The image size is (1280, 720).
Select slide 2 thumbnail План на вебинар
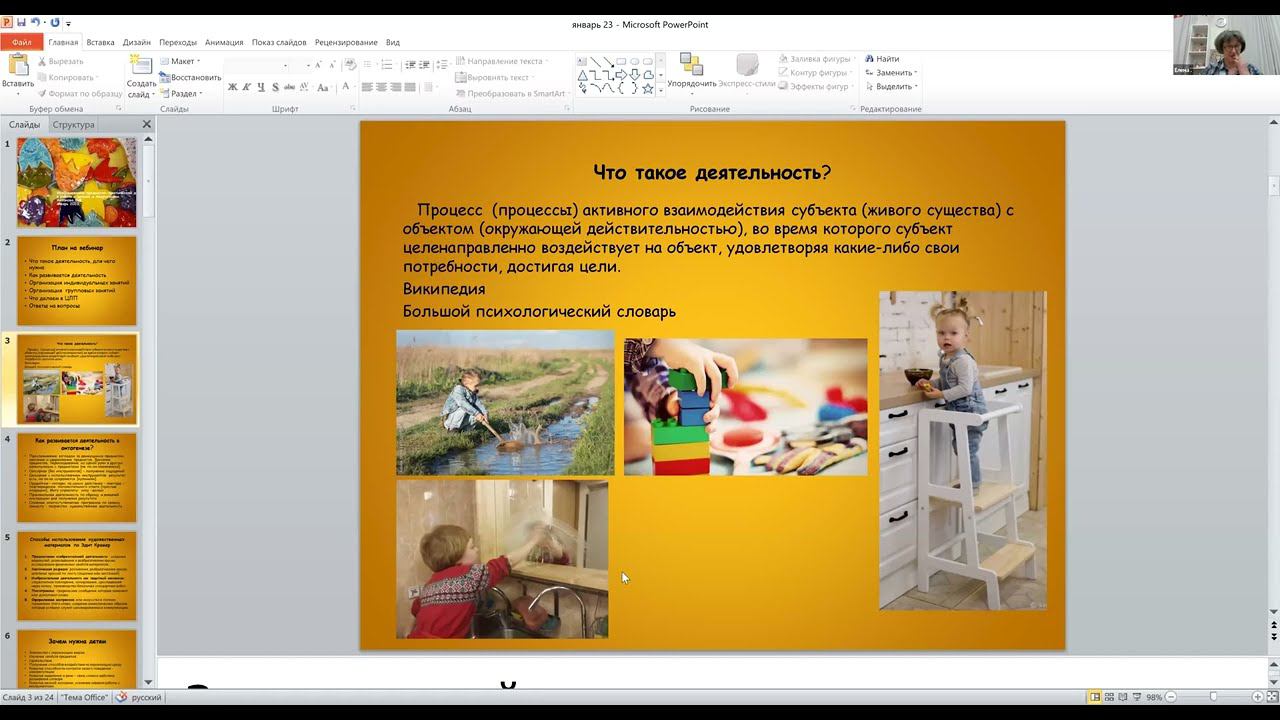76,281
